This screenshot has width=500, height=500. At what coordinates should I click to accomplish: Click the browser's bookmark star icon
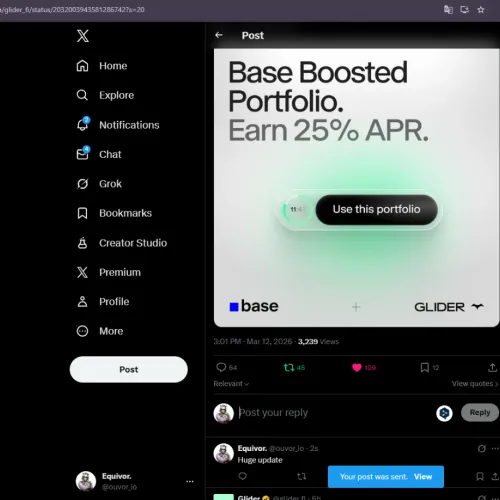[481, 10]
